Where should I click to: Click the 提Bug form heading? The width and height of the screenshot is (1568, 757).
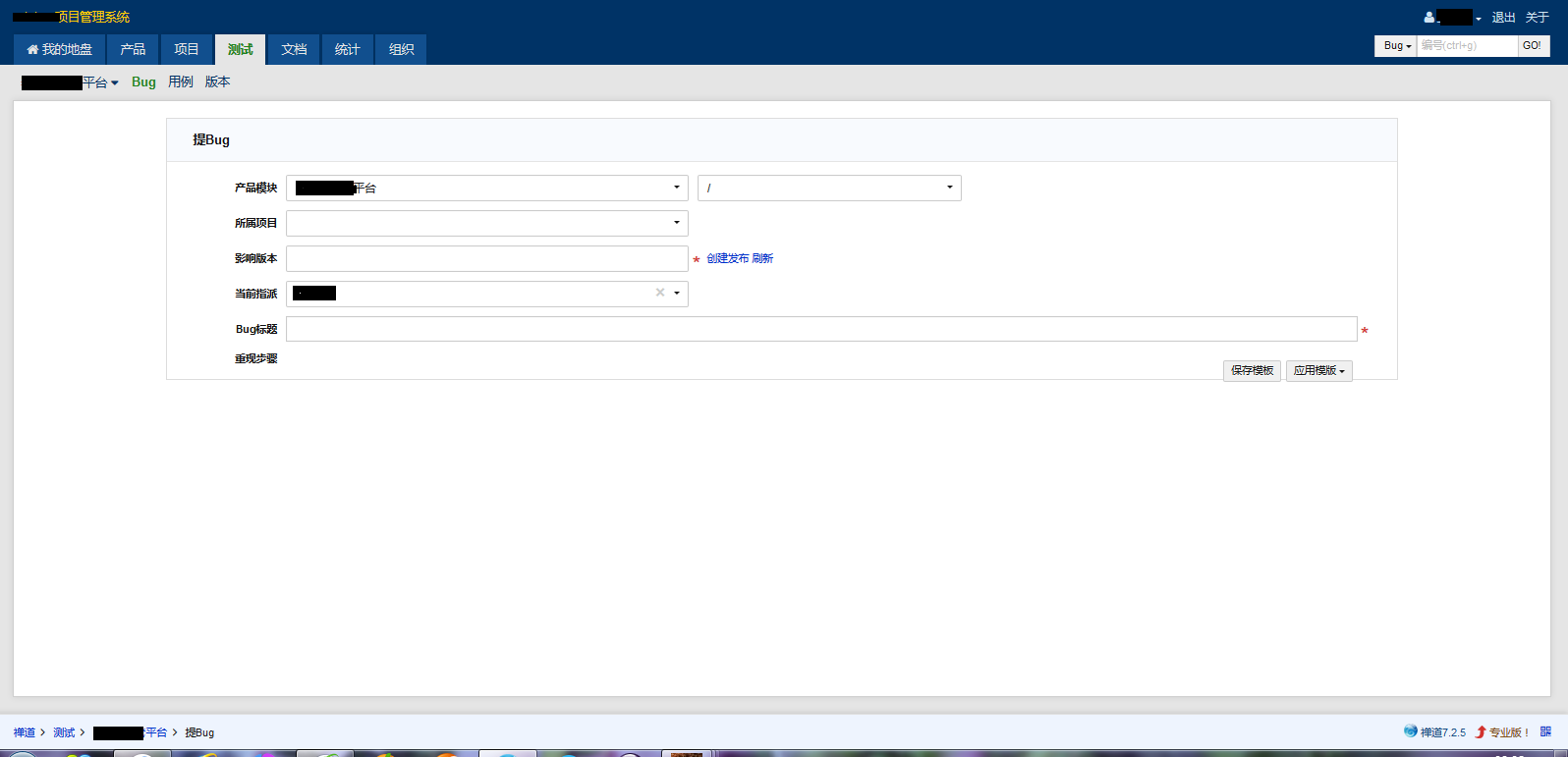click(211, 139)
